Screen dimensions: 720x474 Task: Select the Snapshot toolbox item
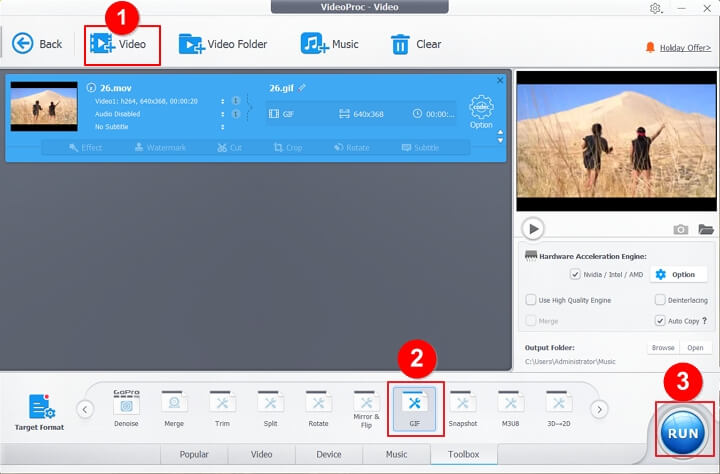(x=462, y=408)
